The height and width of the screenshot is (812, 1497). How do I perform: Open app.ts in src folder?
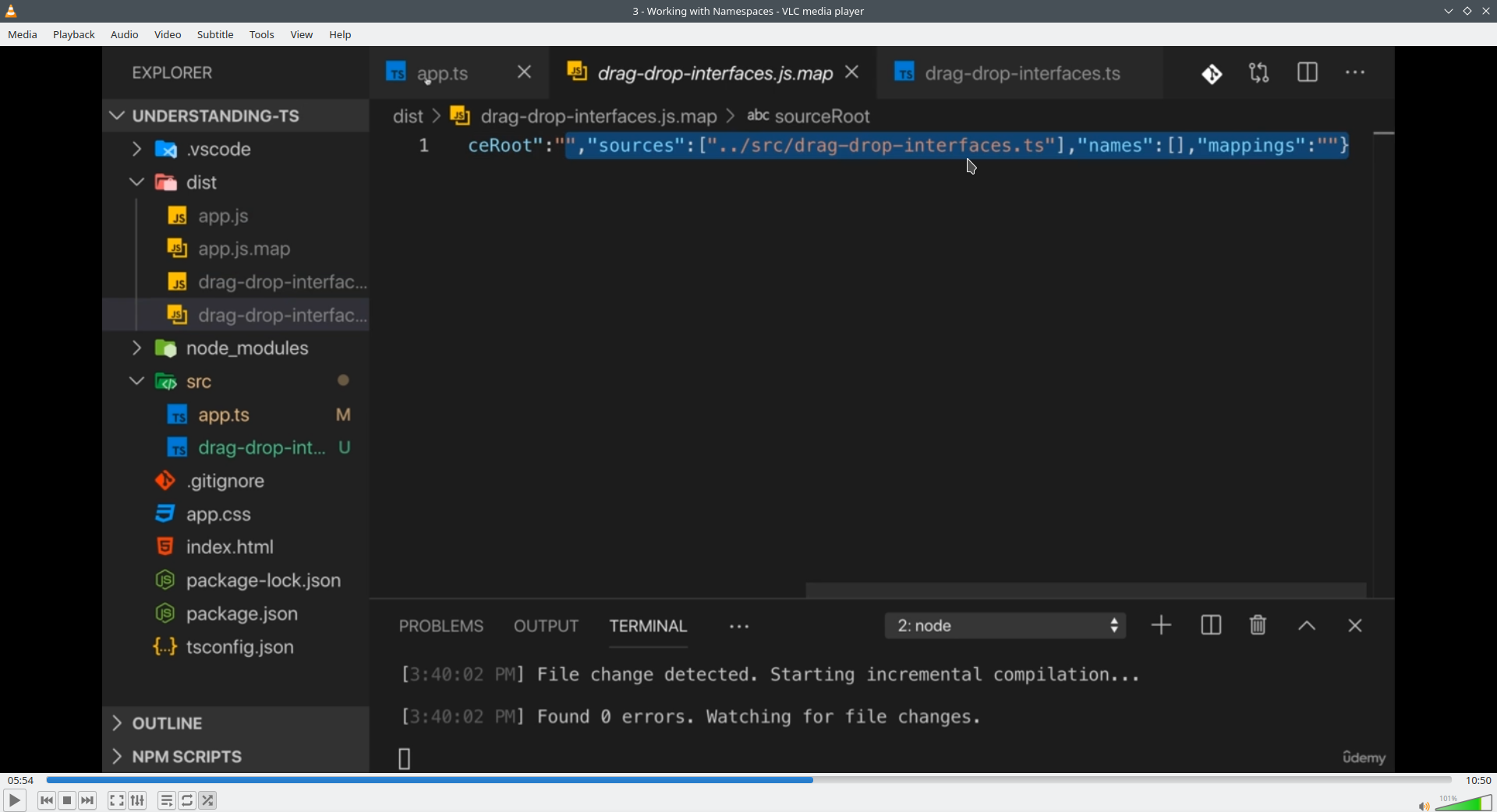pyautogui.click(x=235, y=415)
